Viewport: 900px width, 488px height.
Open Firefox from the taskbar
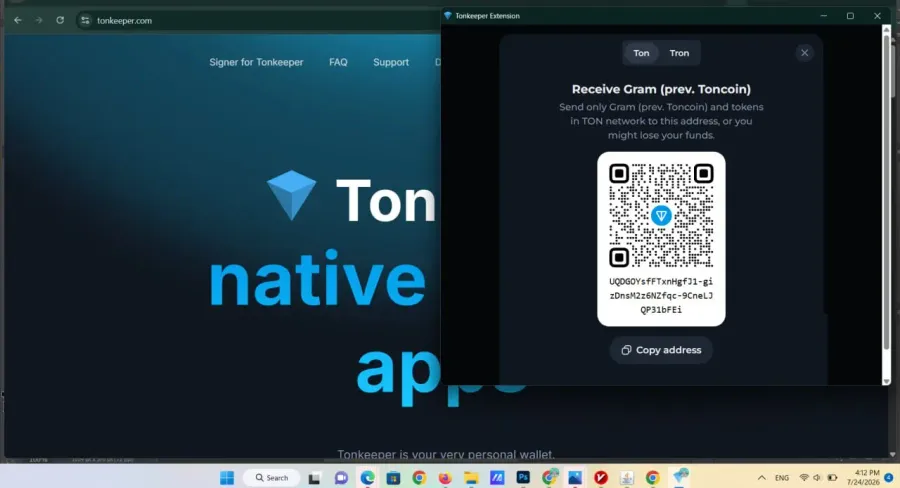pos(445,477)
